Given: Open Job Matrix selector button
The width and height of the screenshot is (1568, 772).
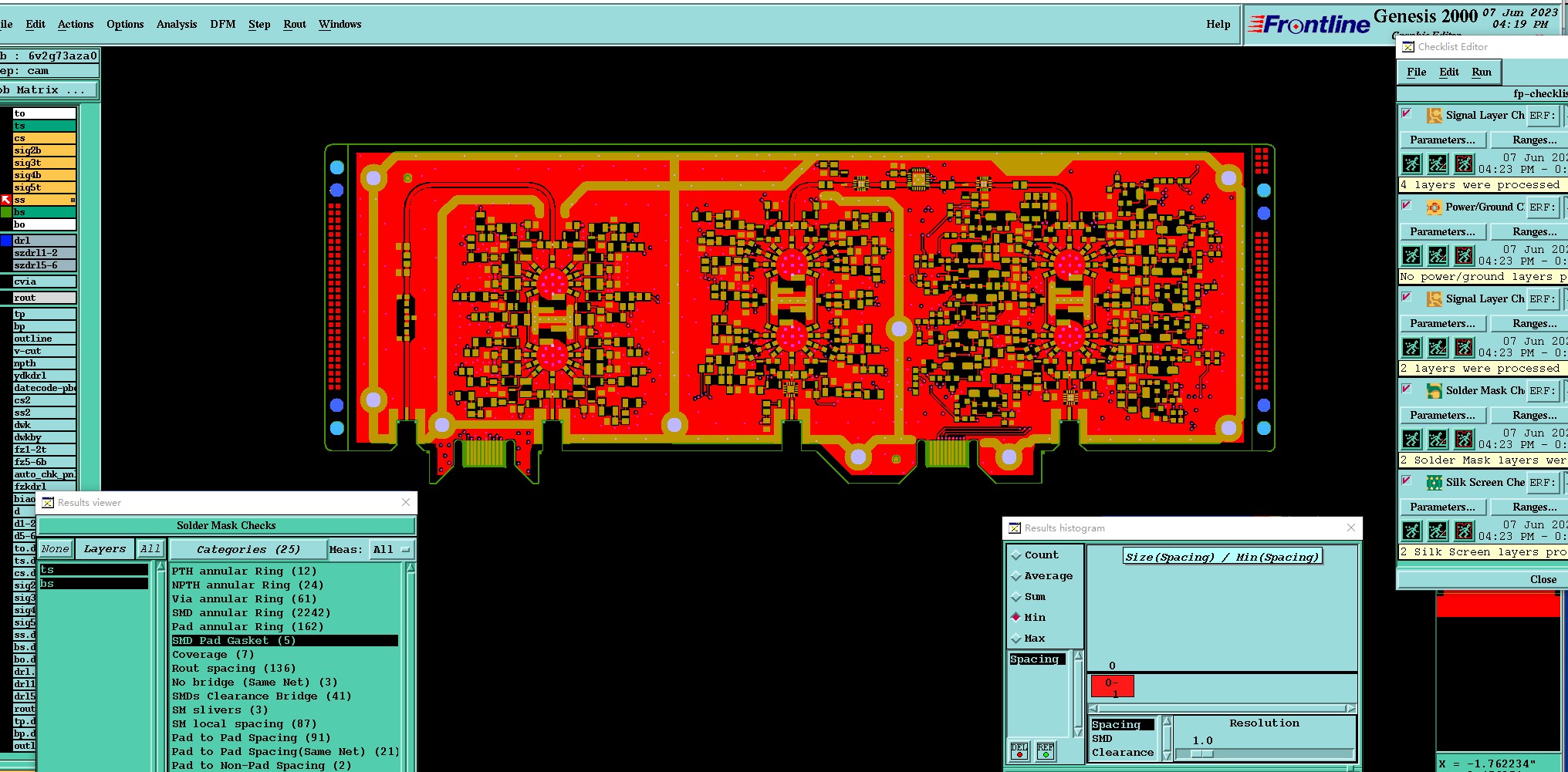Looking at the screenshot, I should point(49,90).
